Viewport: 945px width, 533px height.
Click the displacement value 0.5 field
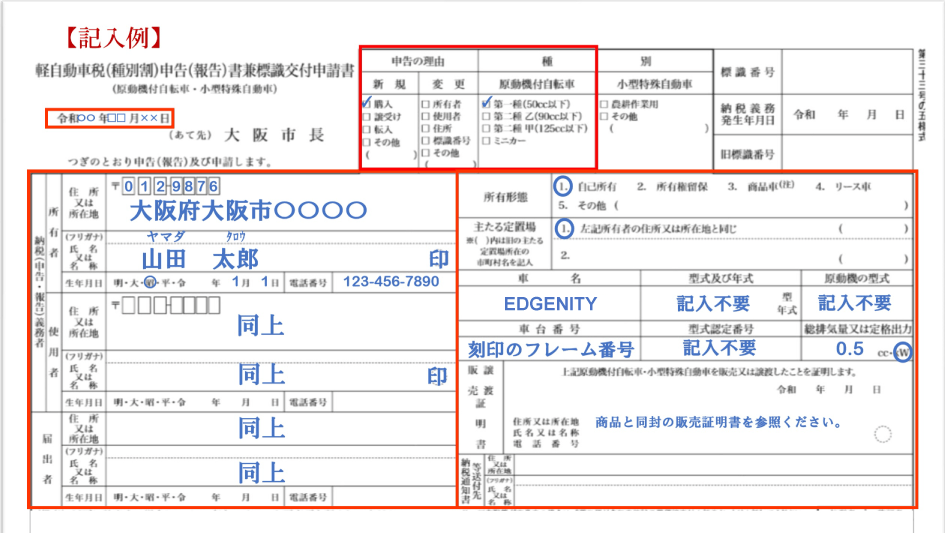849,349
